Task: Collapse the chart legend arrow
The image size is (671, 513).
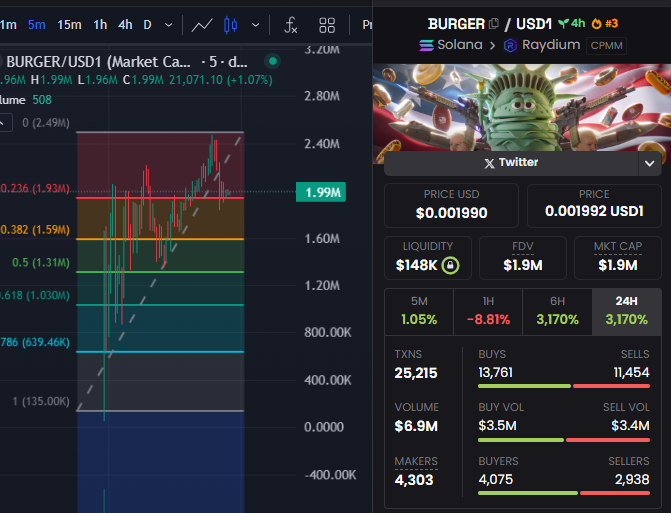Action: point(3,123)
